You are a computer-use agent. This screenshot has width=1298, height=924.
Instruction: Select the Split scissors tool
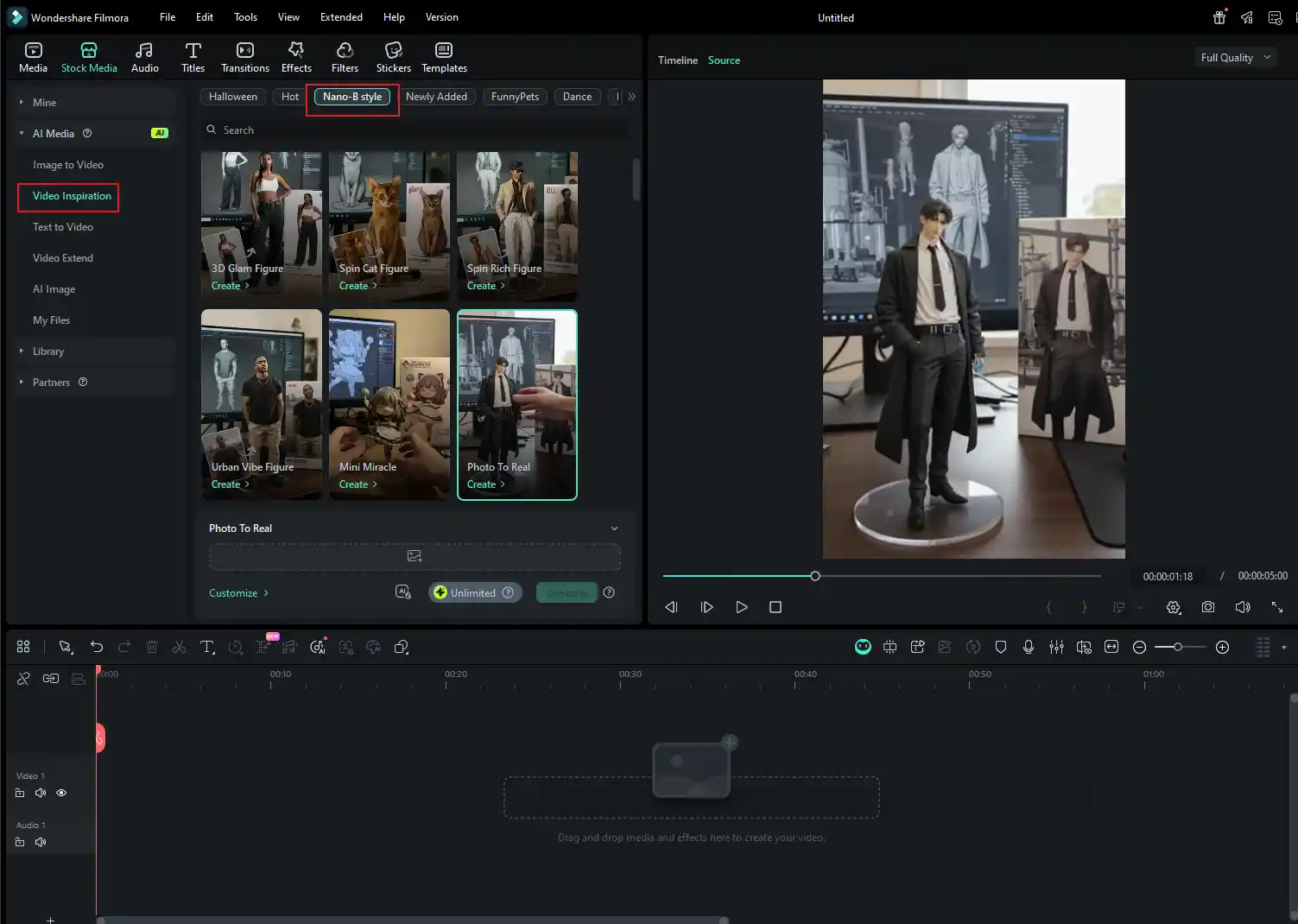pos(179,646)
